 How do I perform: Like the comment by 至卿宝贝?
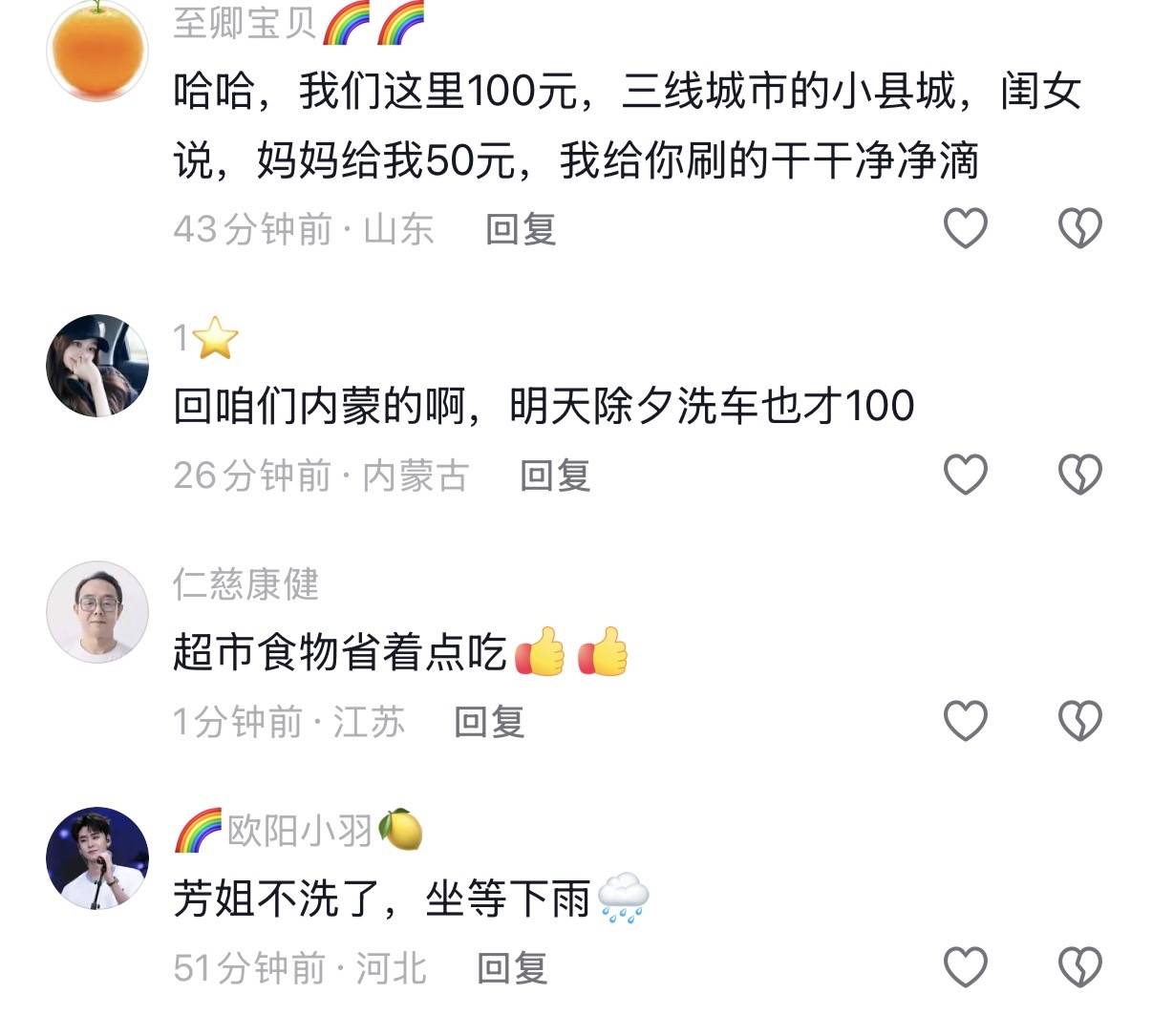[x=966, y=228]
